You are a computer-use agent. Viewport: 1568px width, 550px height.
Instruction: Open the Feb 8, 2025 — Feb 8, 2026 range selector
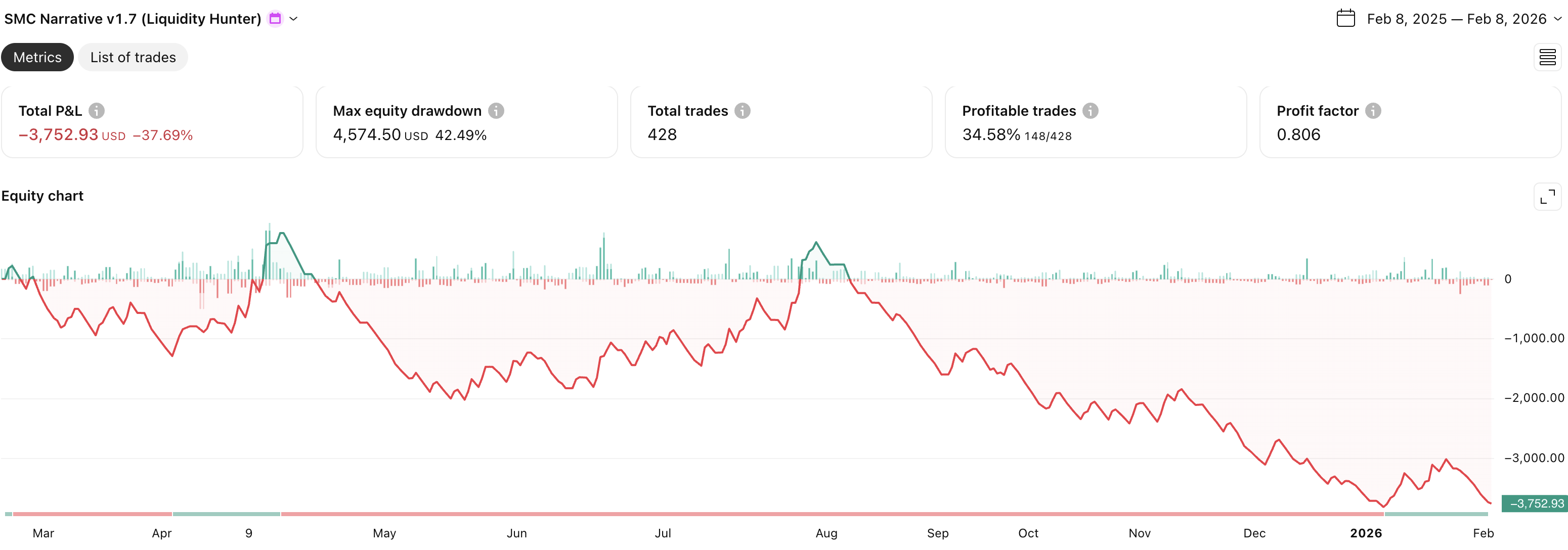(1456, 19)
